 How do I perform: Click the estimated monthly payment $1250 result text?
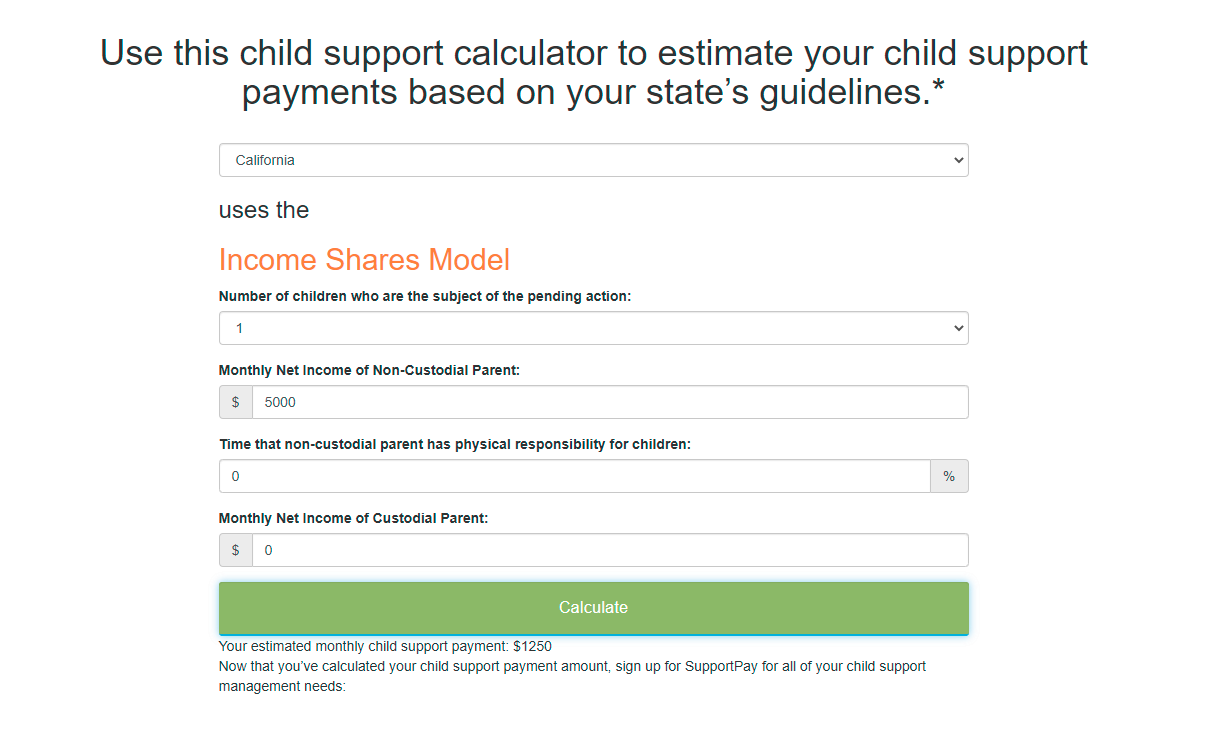coord(385,646)
